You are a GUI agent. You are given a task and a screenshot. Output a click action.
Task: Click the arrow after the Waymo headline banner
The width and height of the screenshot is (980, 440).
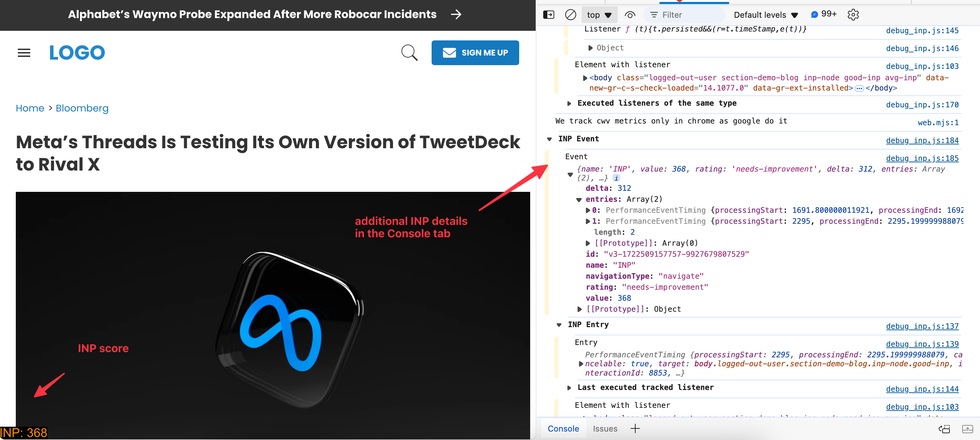(456, 14)
